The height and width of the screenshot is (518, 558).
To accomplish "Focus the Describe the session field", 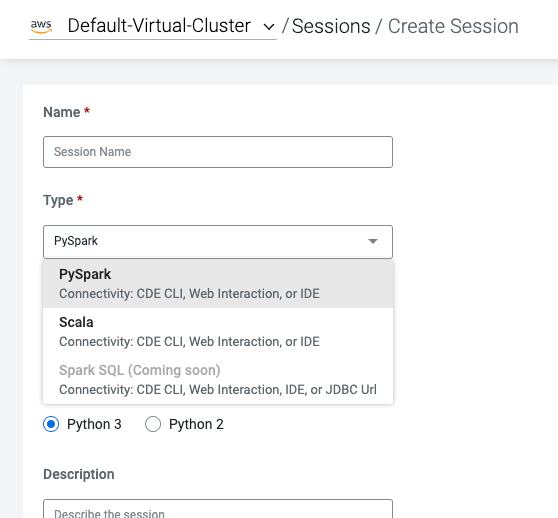I will (x=218, y=509).
